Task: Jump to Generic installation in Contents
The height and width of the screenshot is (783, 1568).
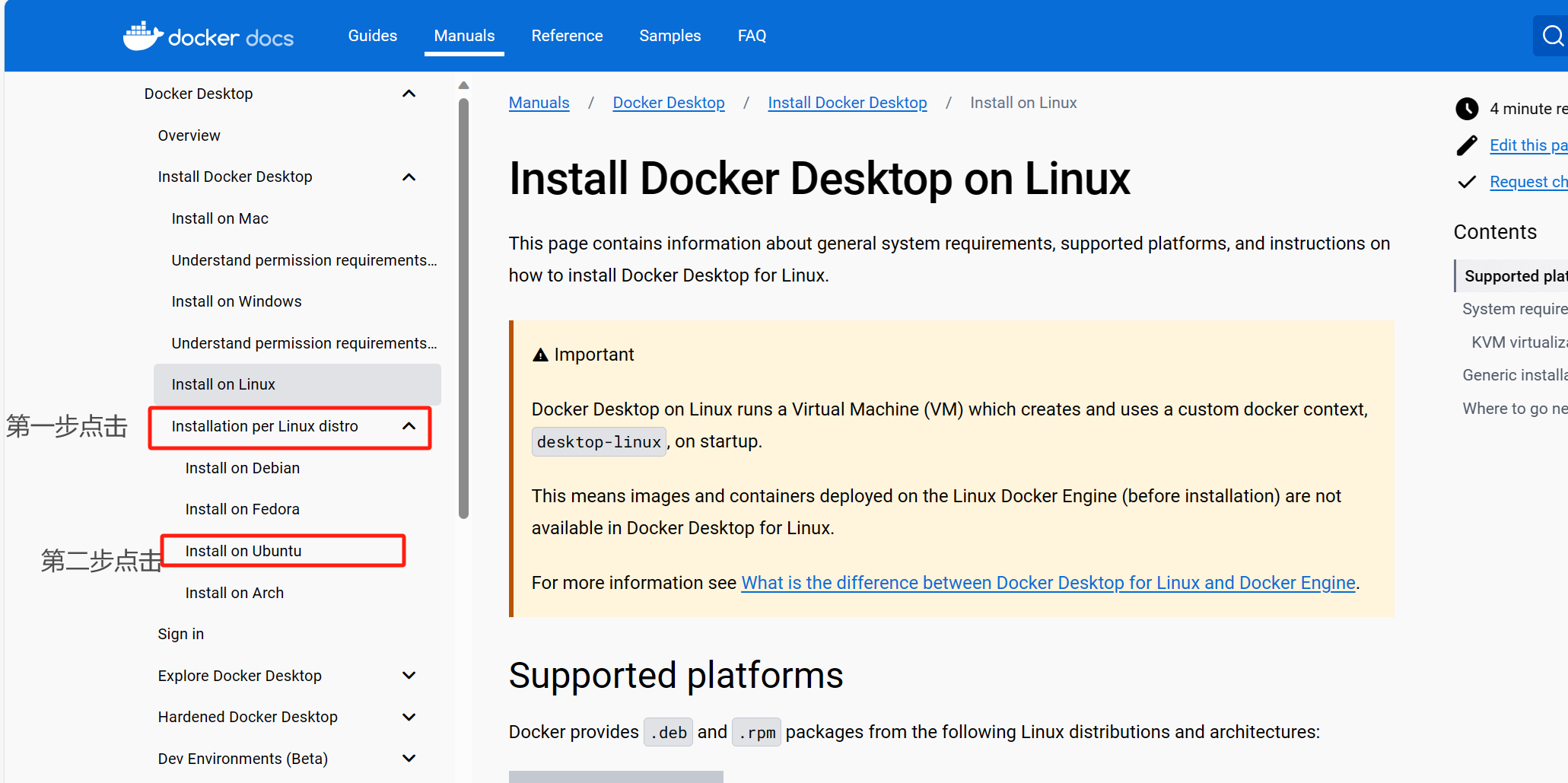Action: [x=1515, y=375]
